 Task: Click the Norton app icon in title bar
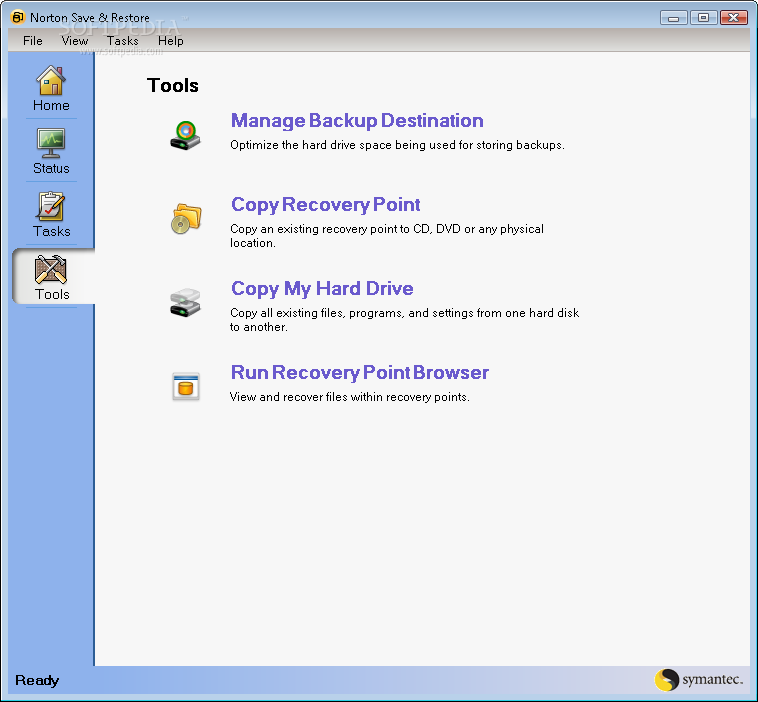point(17,17)
